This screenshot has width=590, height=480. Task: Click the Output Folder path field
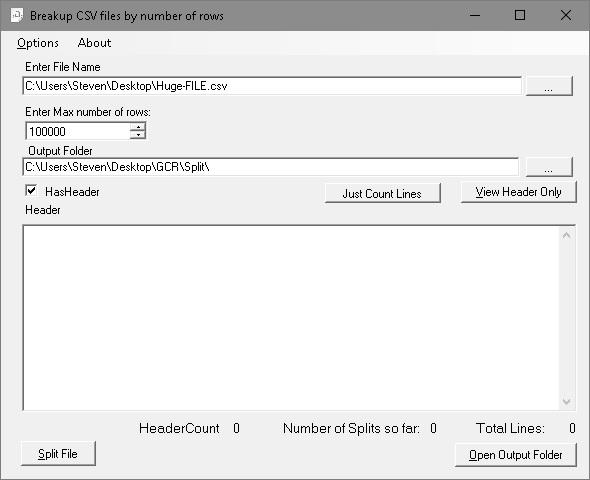(271, 167)
